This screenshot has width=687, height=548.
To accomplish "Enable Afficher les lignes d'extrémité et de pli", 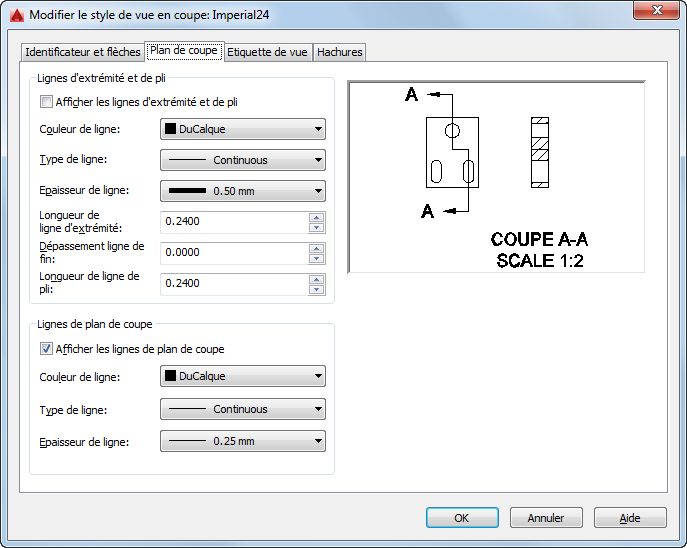I will (46, 102).
